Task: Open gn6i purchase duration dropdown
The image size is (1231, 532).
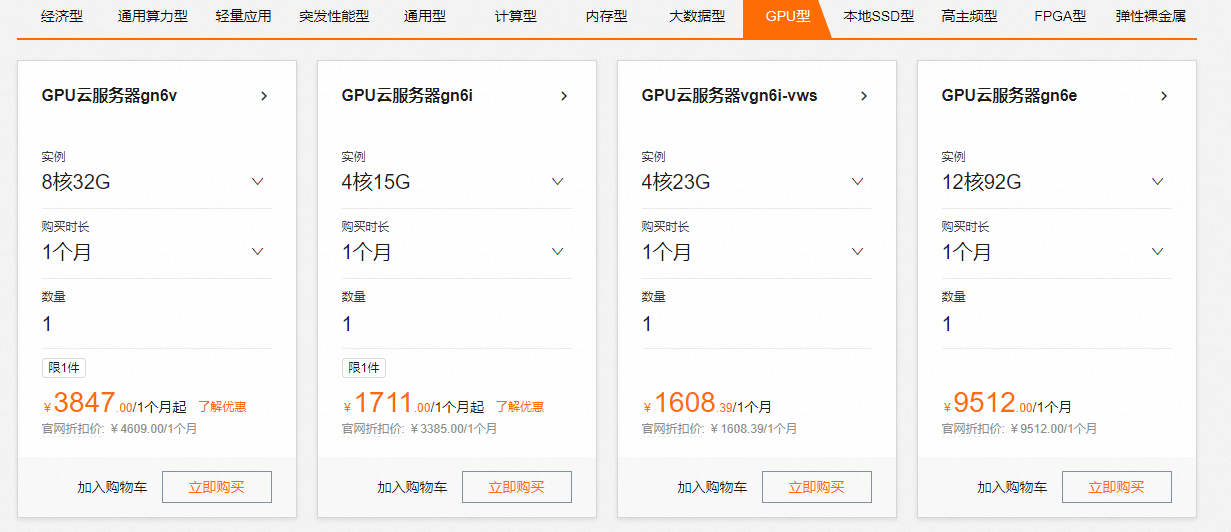Action: pyautogui.click(x=457, y=252)
